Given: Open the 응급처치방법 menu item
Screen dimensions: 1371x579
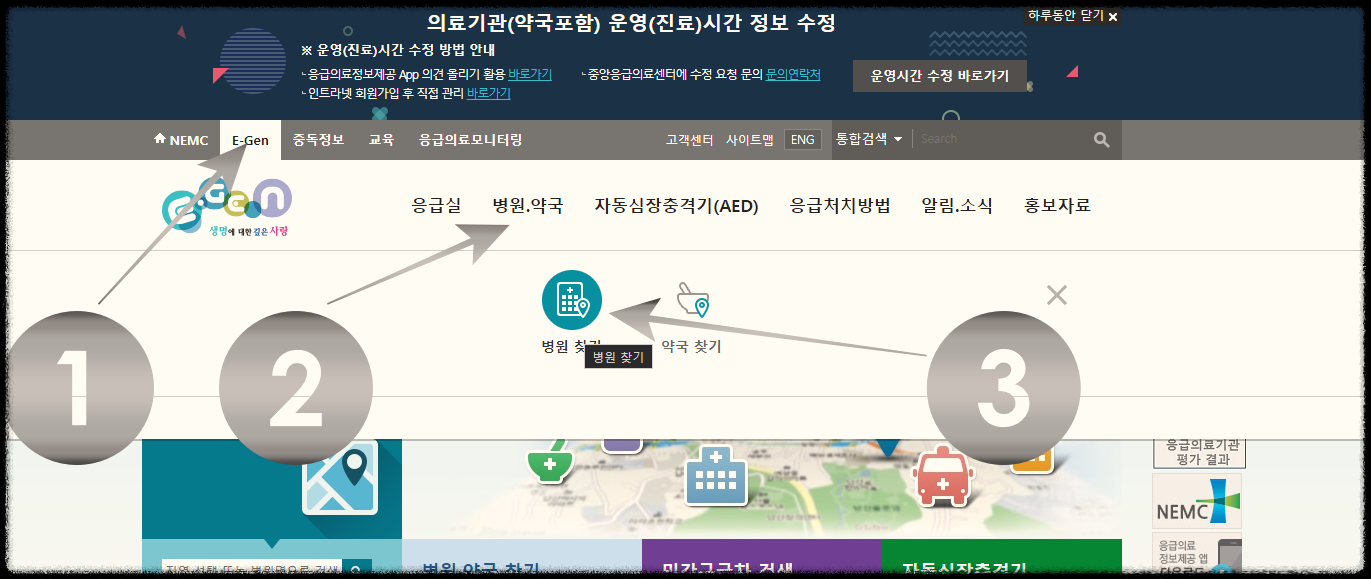Looking at the screenshot, I should click(838, 207).
